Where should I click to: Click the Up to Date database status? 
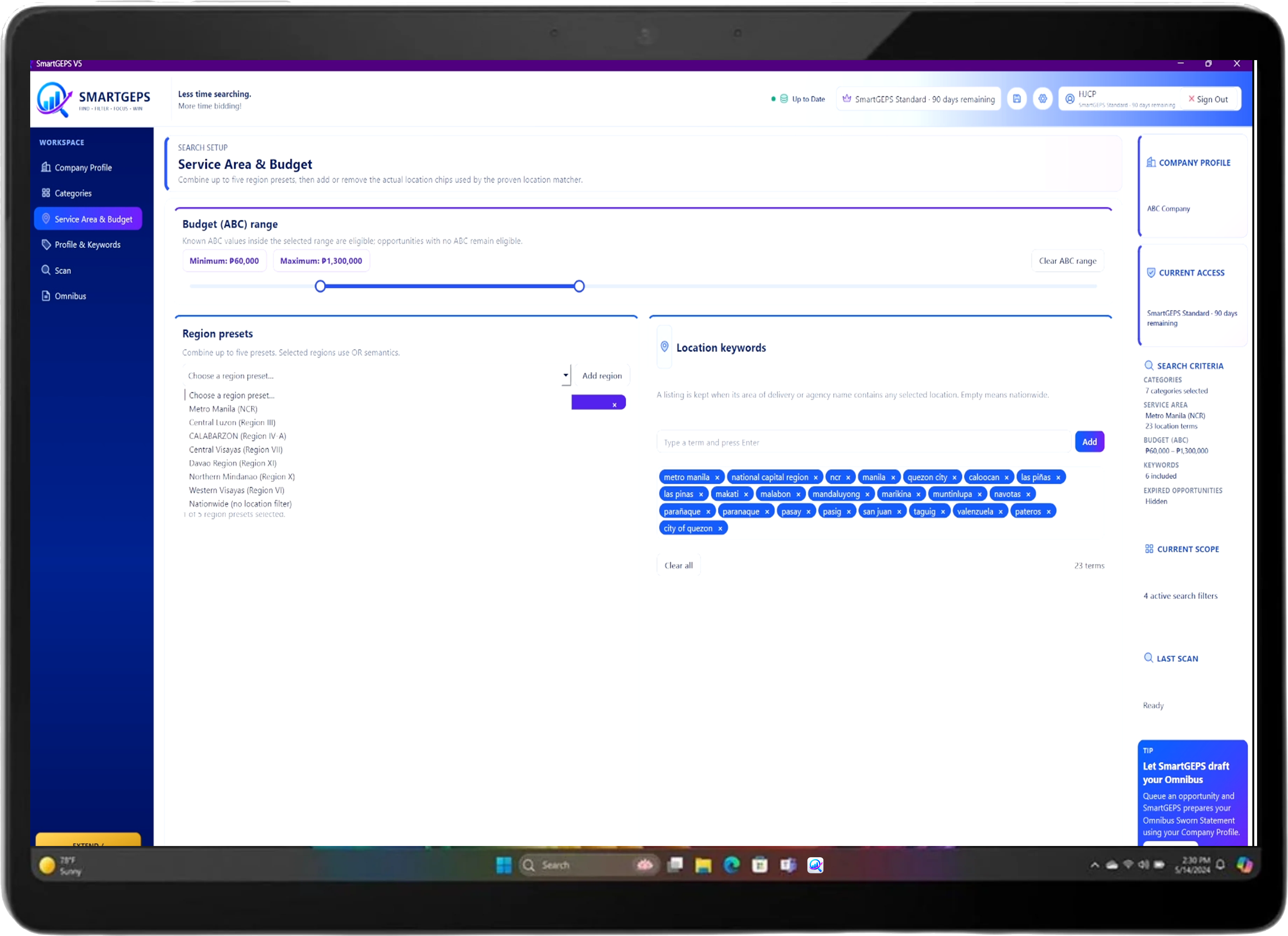pyautogui.click(x=798, y=99)
